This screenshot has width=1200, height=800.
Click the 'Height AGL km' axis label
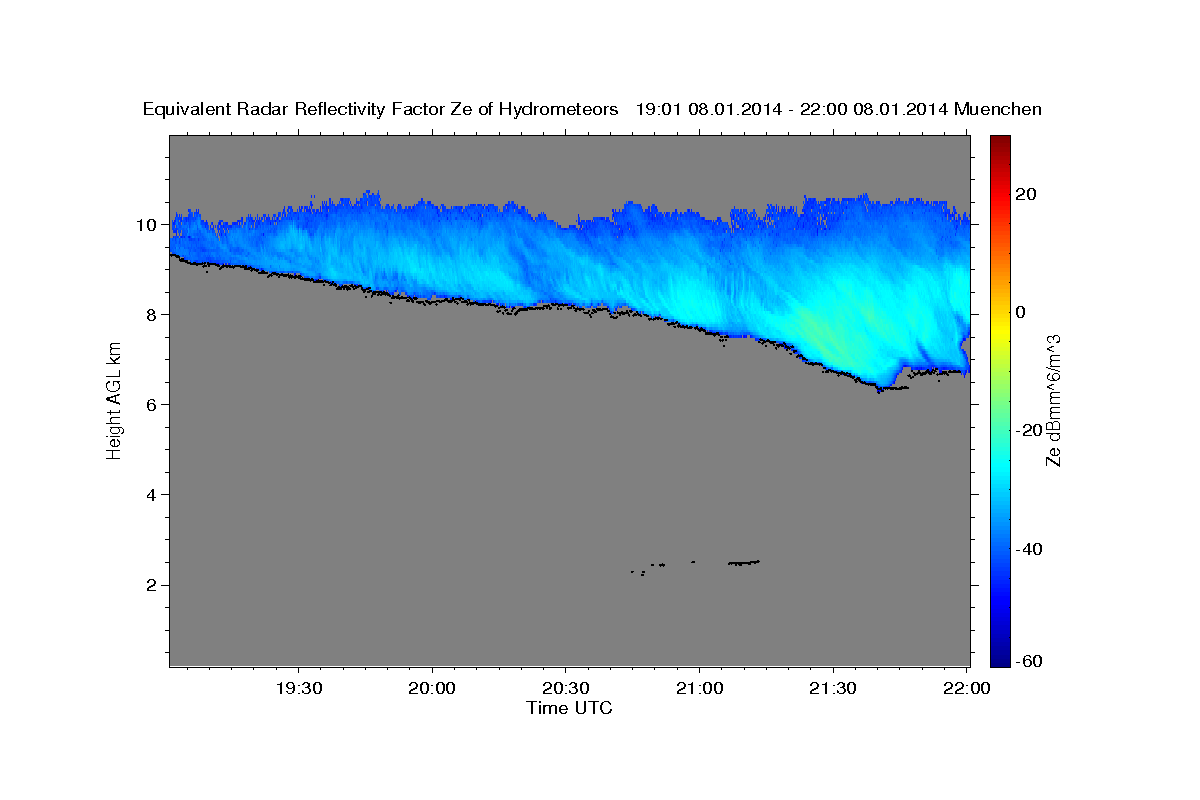click(115, 399)
